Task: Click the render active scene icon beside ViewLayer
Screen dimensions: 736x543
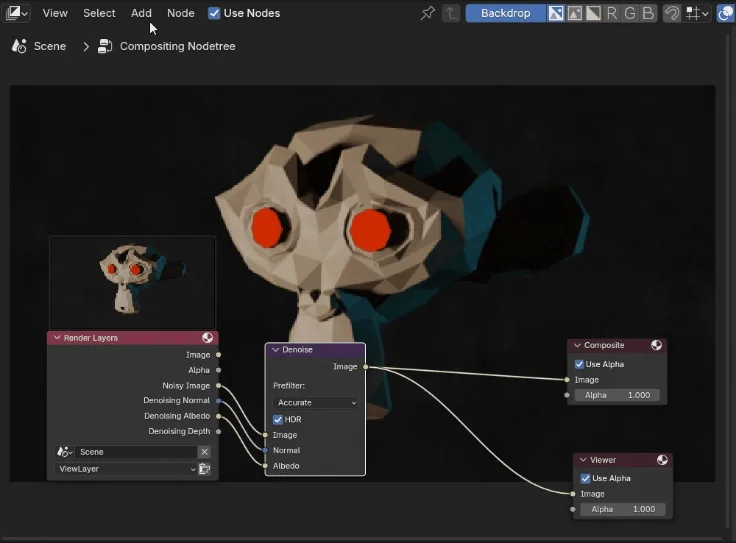Action: [x=204, y=468]
